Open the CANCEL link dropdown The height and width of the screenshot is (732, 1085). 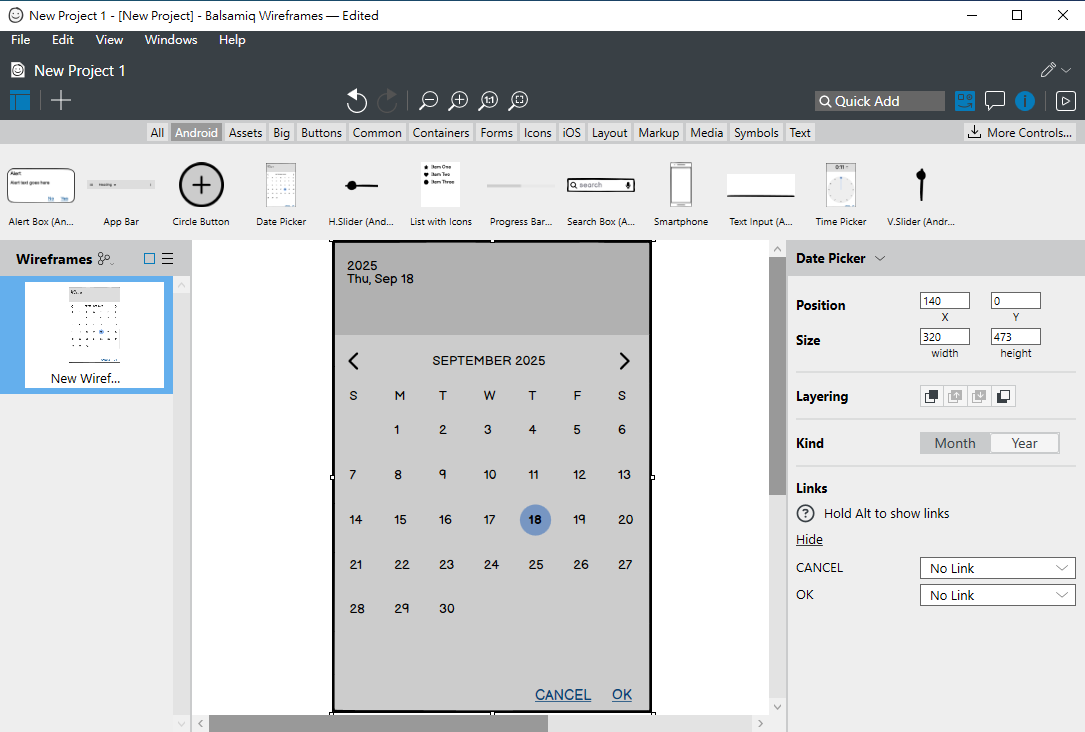997,568
